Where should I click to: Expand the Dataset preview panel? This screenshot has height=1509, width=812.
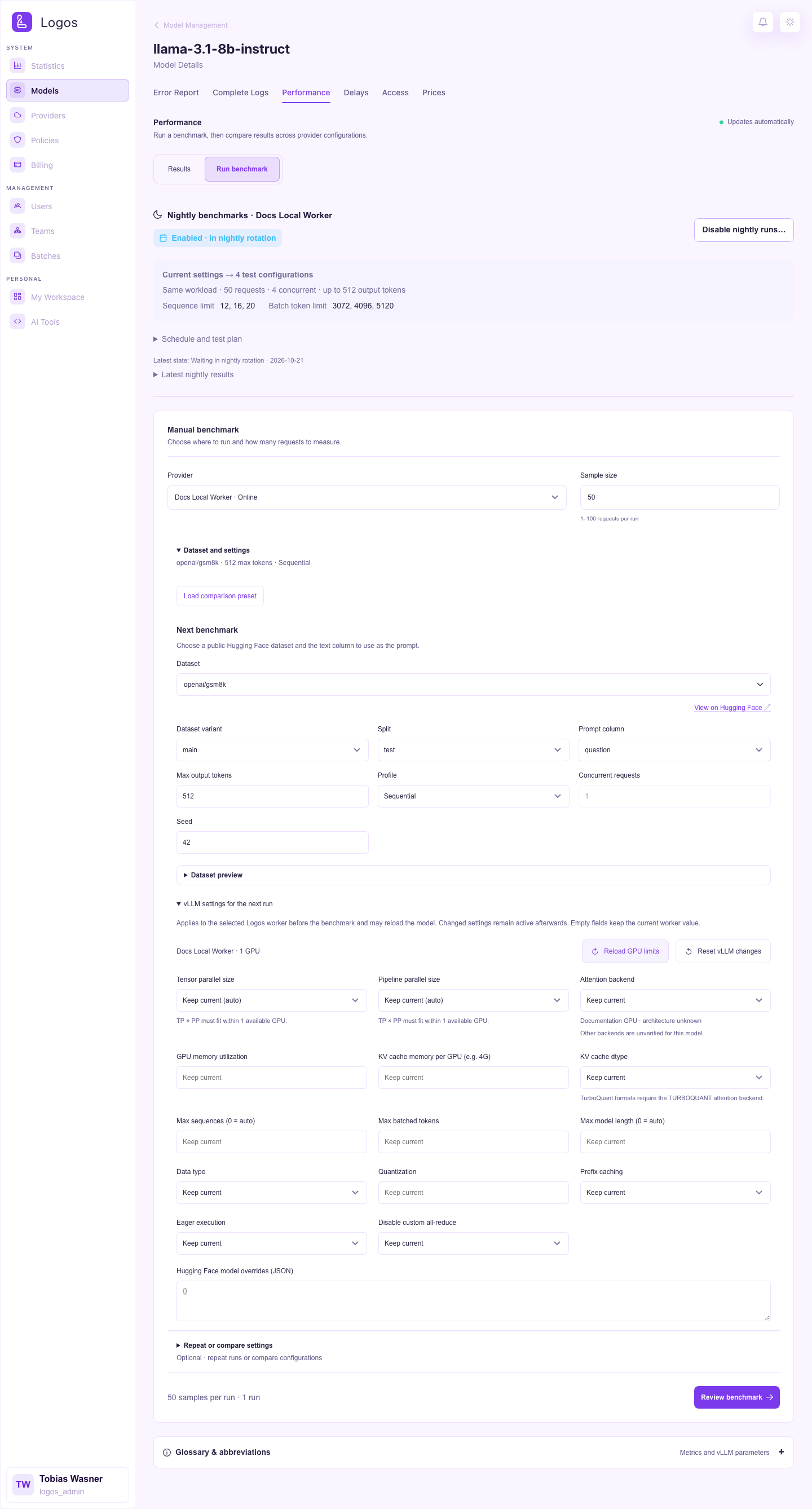tap(473, 875)
